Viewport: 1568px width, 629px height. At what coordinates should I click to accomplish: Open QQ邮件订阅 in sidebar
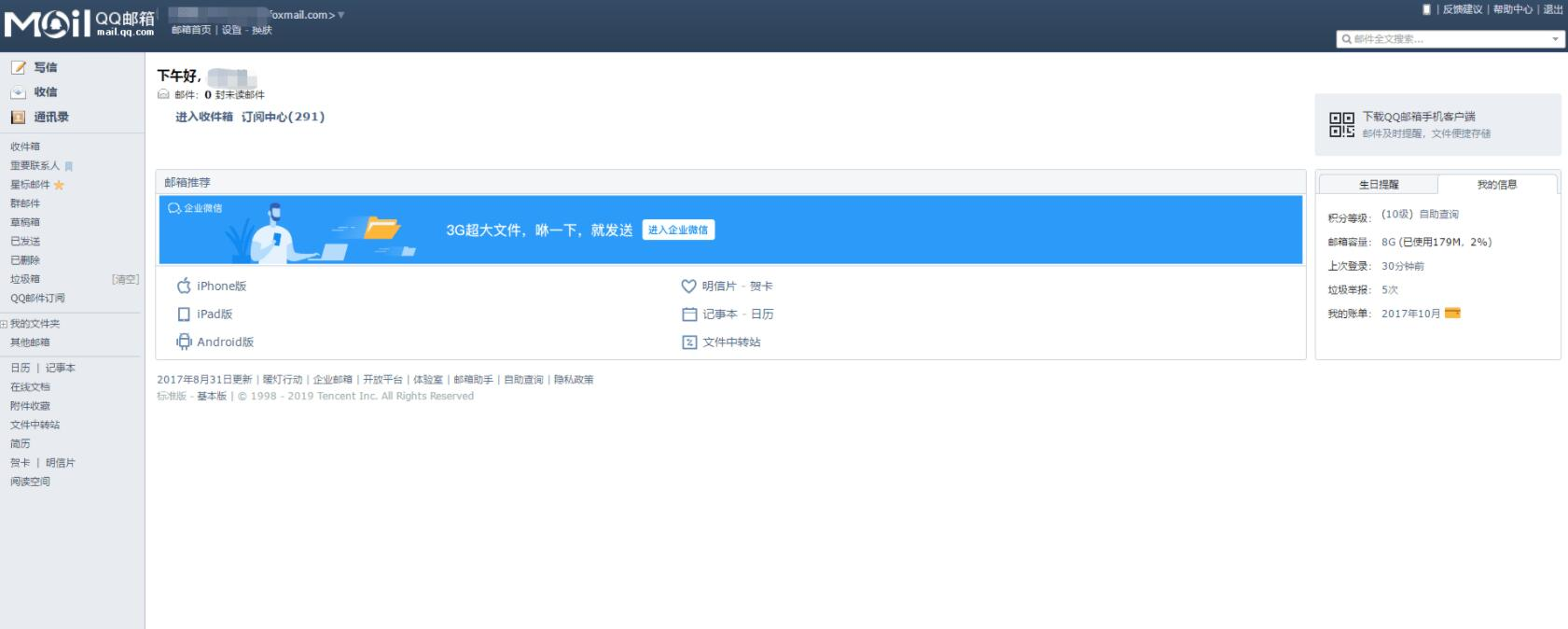click(x=37, y=299)
